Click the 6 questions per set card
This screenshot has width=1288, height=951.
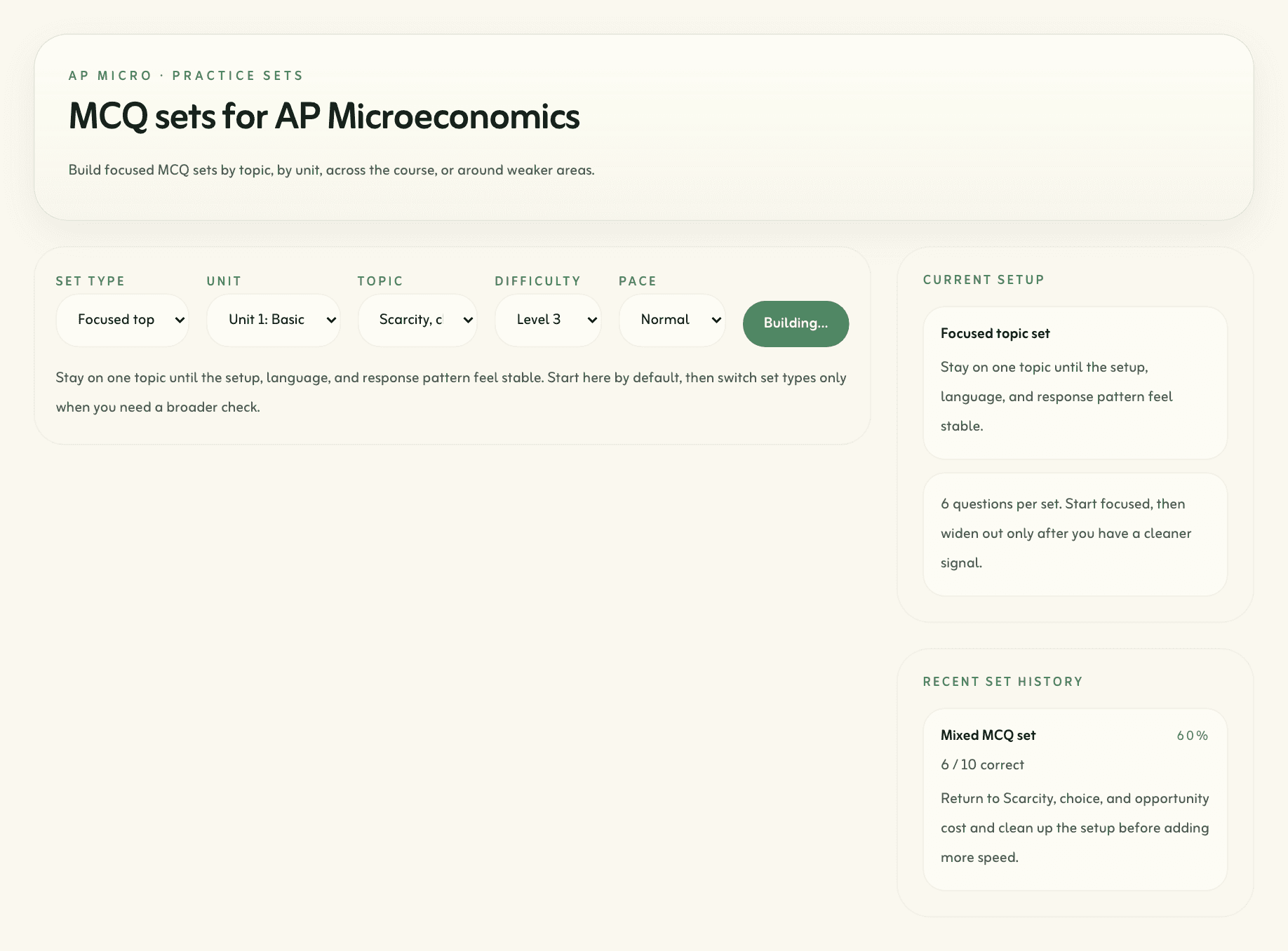pyautogui.click(x=1074, y=534)
